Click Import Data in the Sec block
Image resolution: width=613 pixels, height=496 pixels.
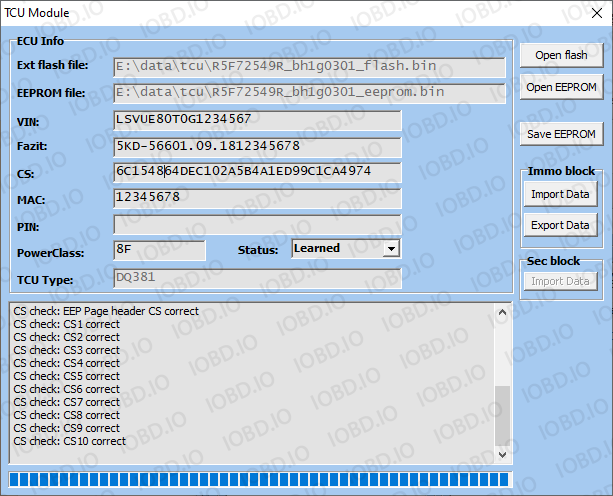coord(560,281)
